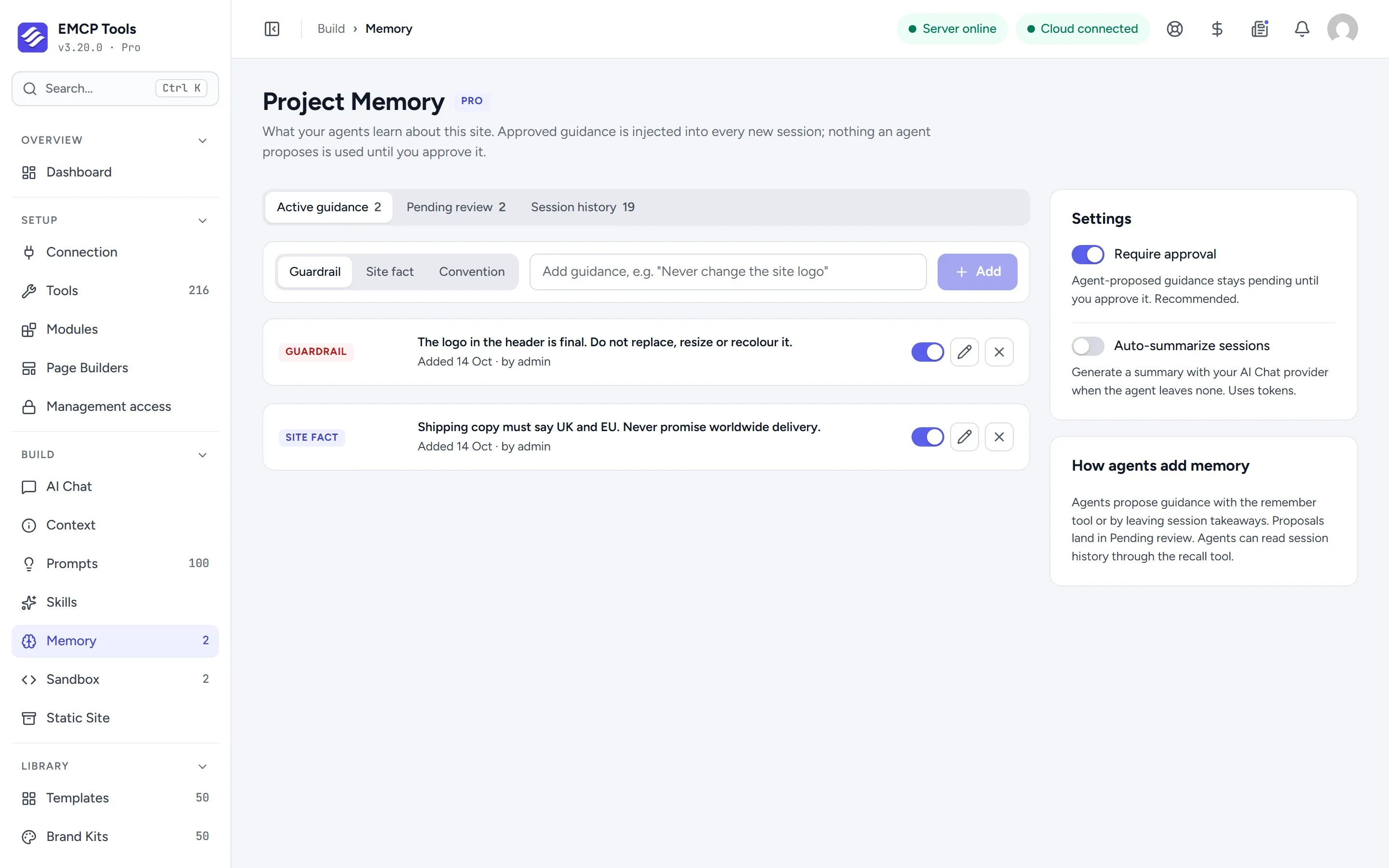
Task: Open Dashboard from sidebar
Action: click(115, 172)
